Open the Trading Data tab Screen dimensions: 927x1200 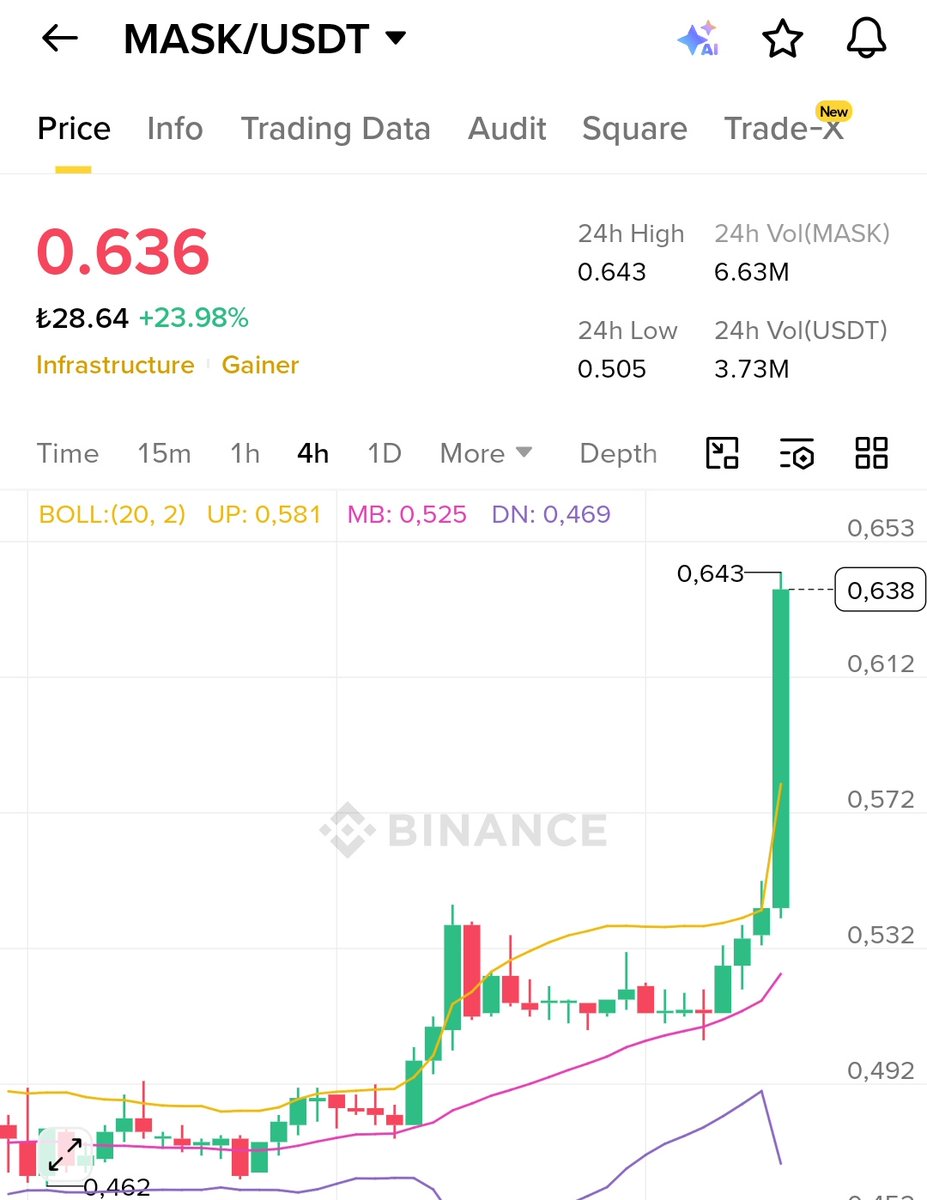[x=335, y=129]
